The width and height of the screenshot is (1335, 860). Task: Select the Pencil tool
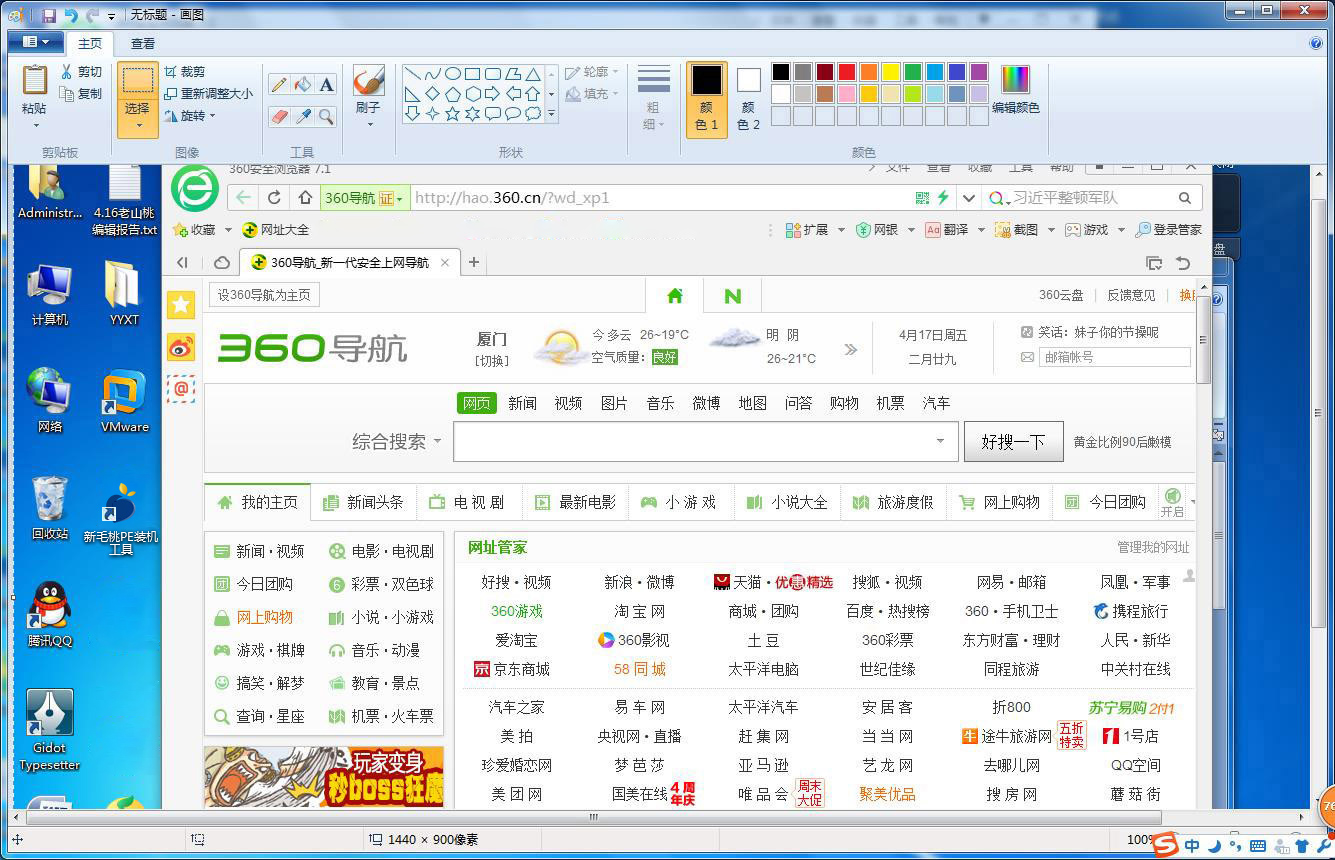coord(279,85)
